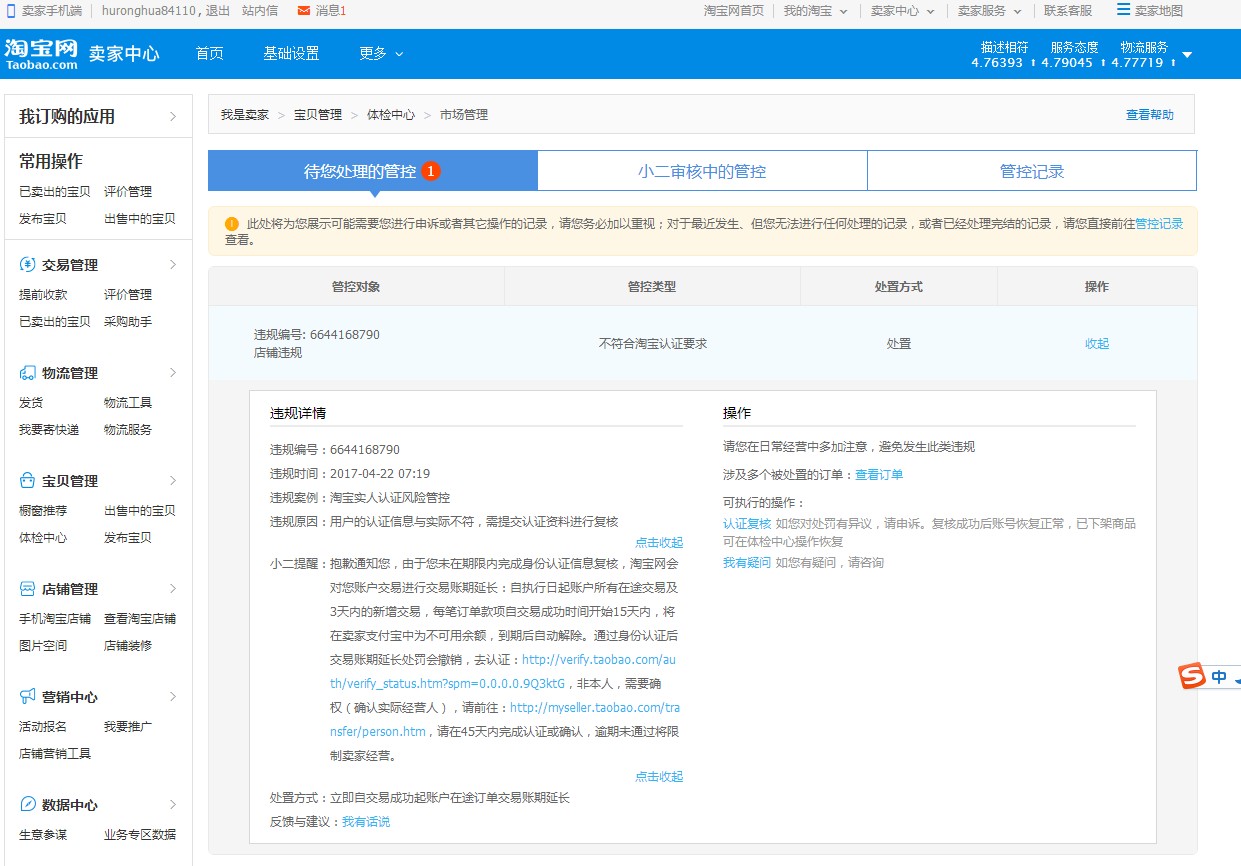
Task: Click the 营销中心 megaphone icon
Action: click(27, 697)
